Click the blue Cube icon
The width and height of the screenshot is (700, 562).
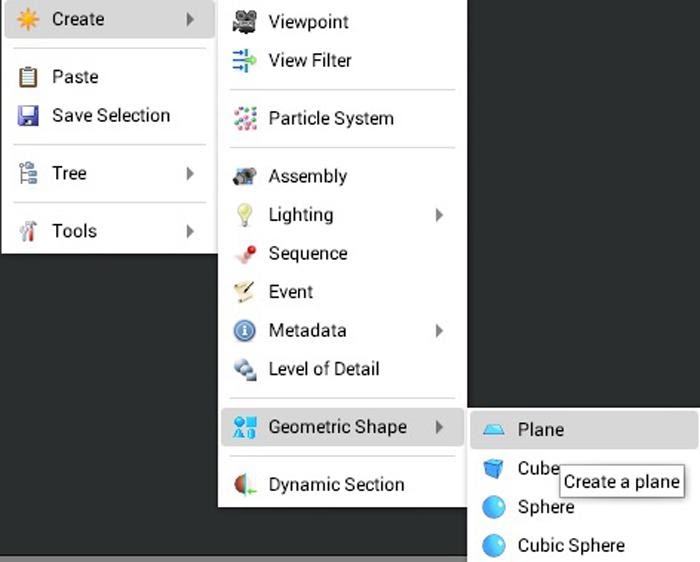pyautogui.click(x=493, y=468)
